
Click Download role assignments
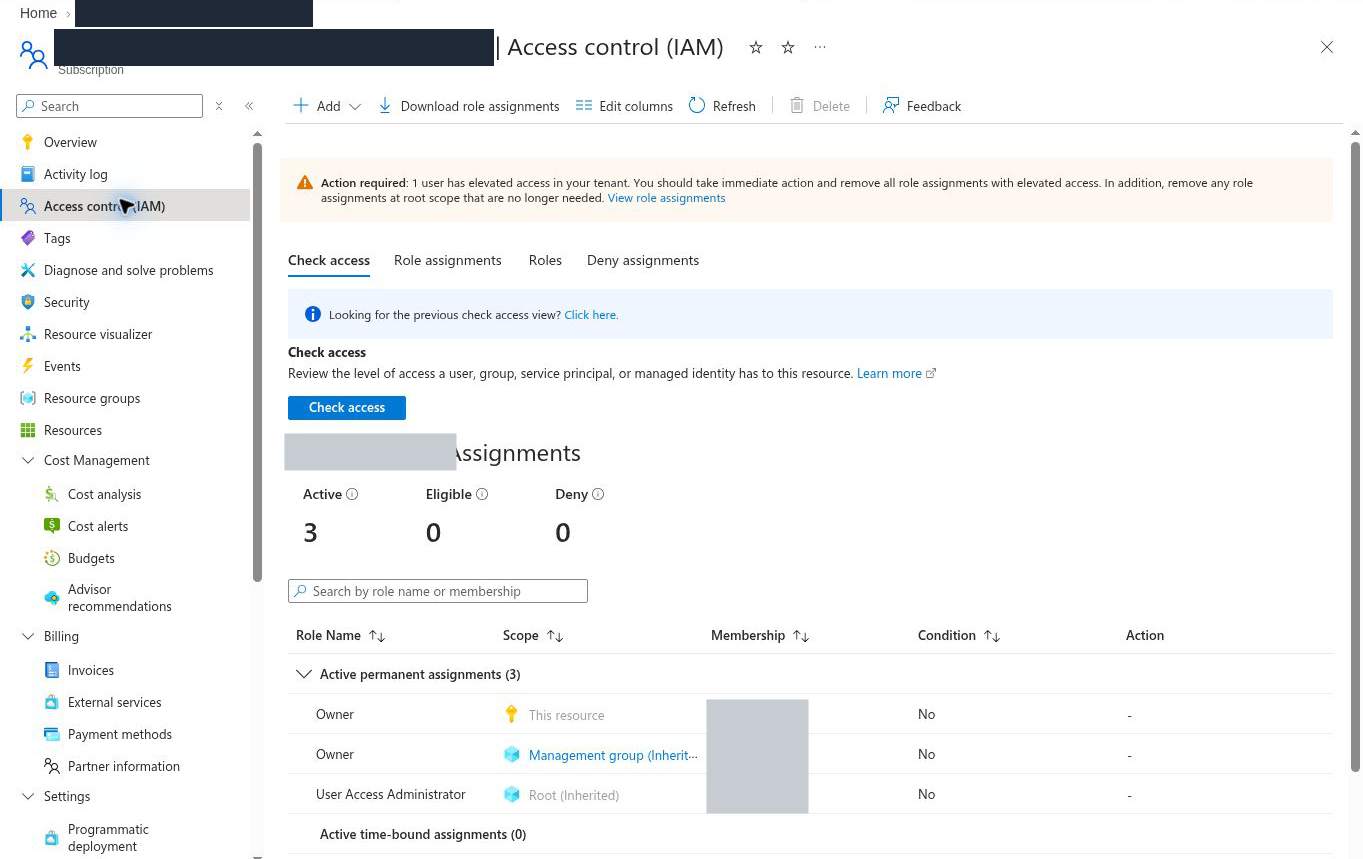pos(469,106)
